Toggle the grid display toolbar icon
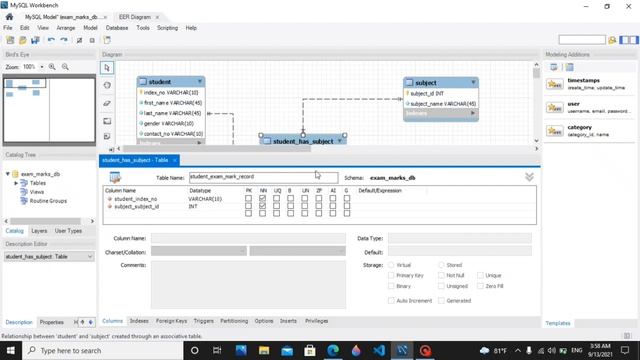The height and width of the screenshot is (360, 640). pos(92,40)
